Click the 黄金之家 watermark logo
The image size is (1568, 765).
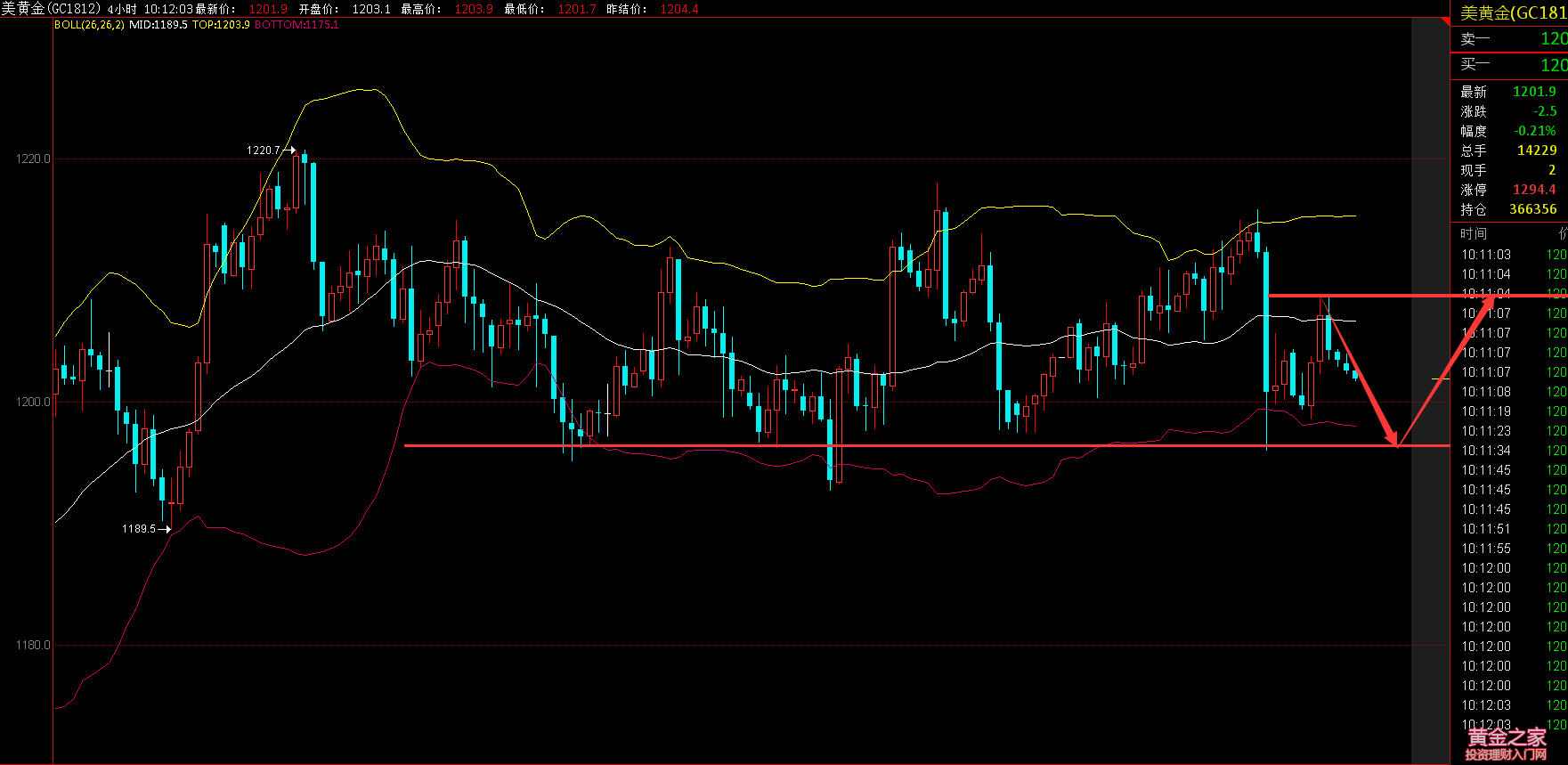pos(1507,743)
